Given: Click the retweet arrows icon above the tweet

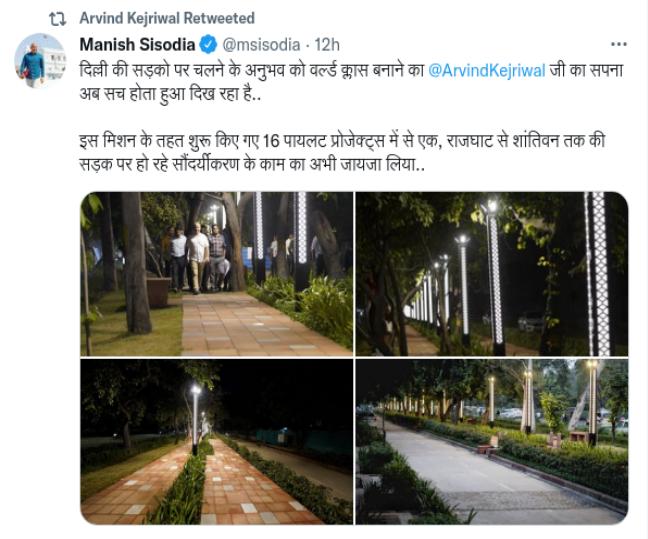Looking at the screenshot, I should (57, 19).
